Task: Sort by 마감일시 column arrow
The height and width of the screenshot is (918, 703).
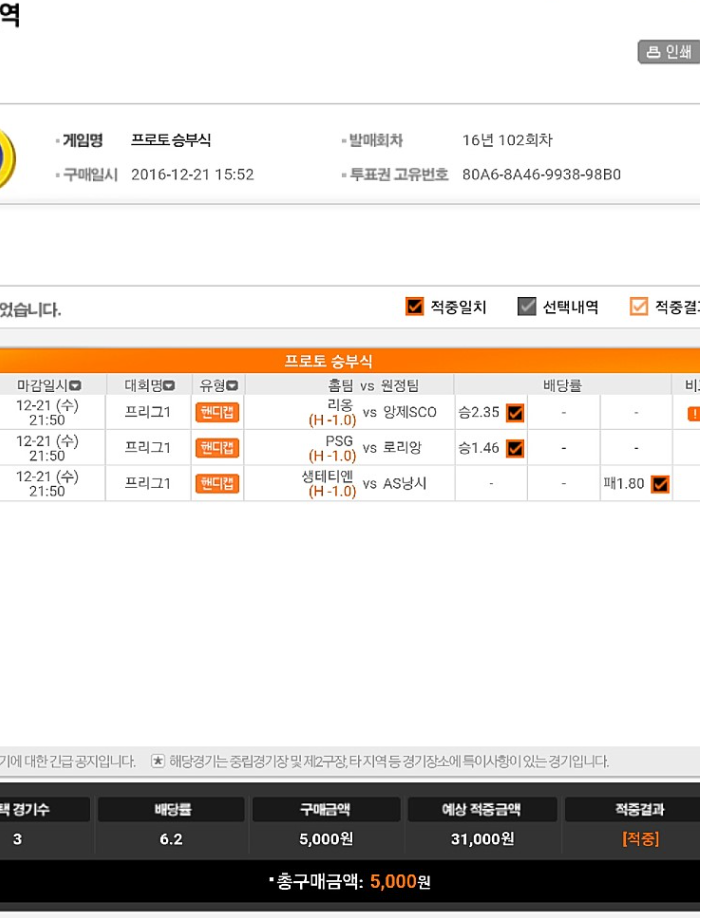Action: [75, 386]
